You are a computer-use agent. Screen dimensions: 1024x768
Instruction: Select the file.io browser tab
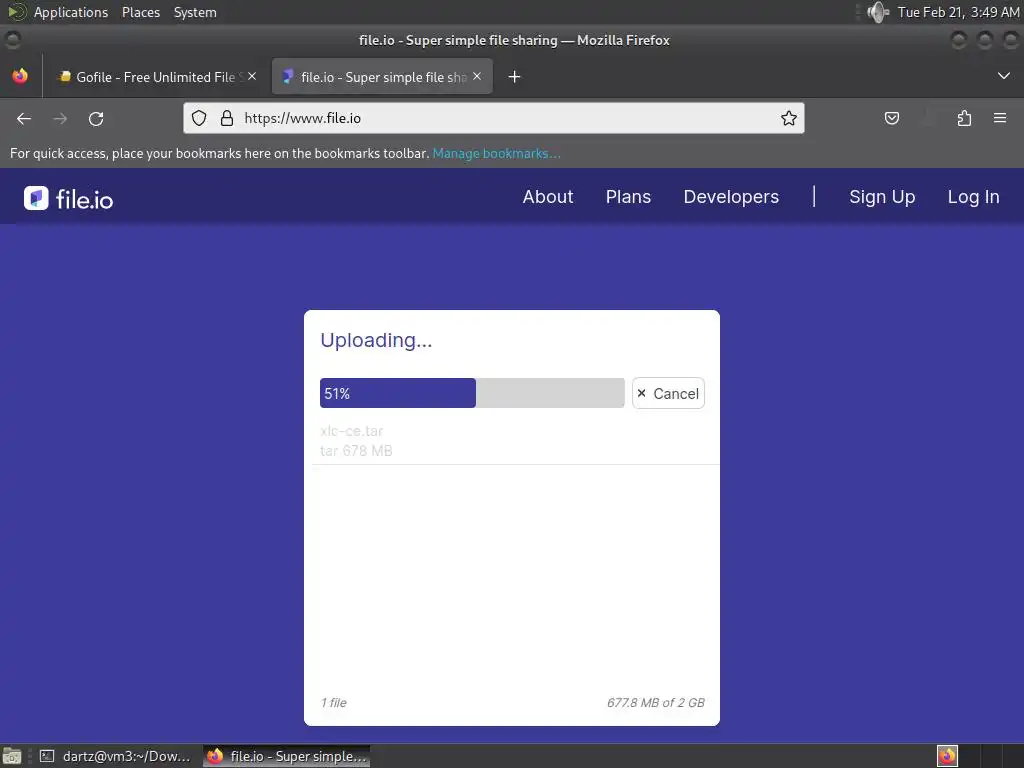tap(382, 77)
